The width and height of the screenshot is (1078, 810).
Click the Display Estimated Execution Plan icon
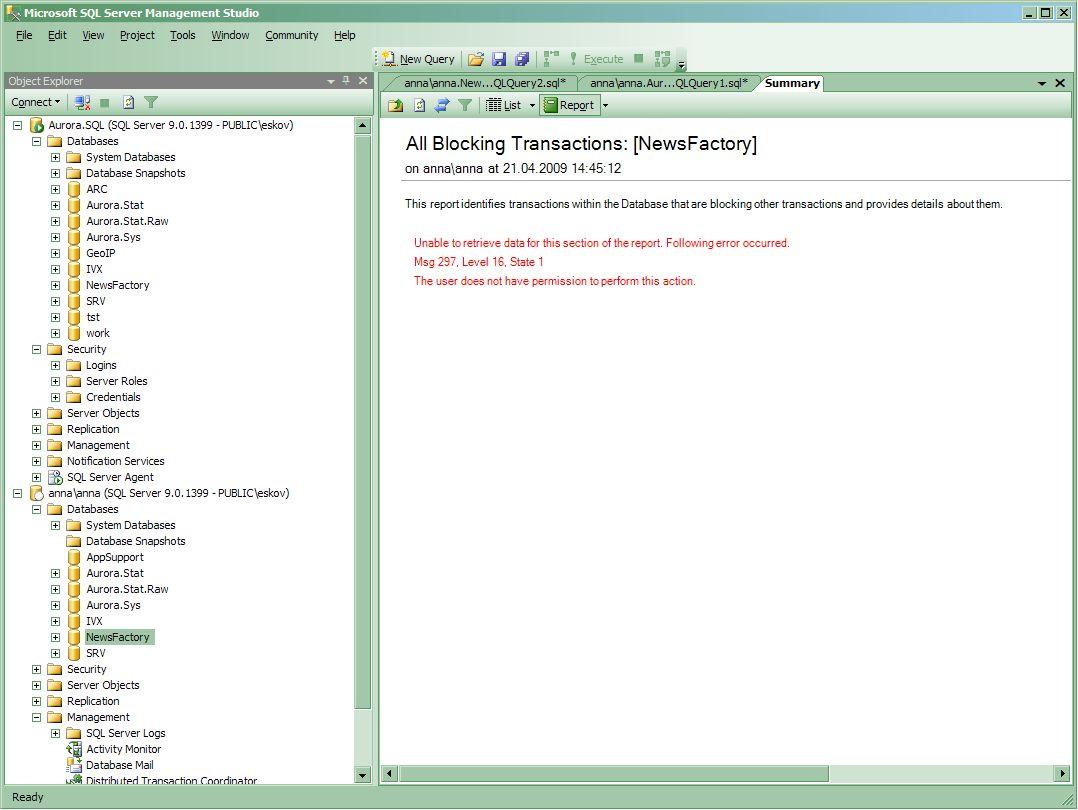(551, 58)
